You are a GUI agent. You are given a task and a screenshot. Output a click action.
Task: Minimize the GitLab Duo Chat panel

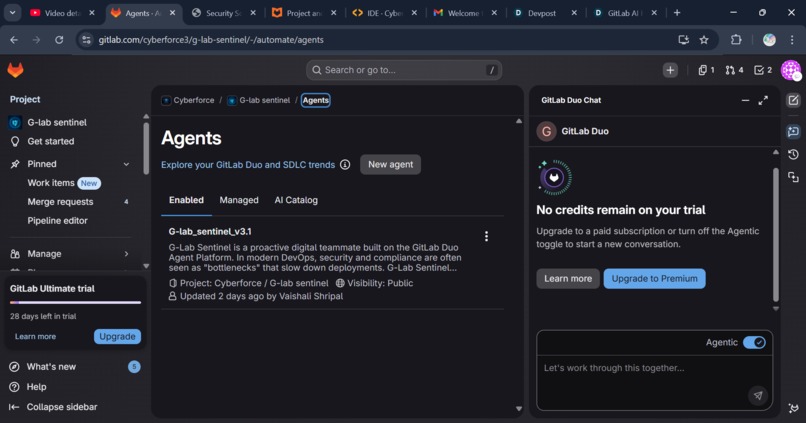click(x=745, y=101)
